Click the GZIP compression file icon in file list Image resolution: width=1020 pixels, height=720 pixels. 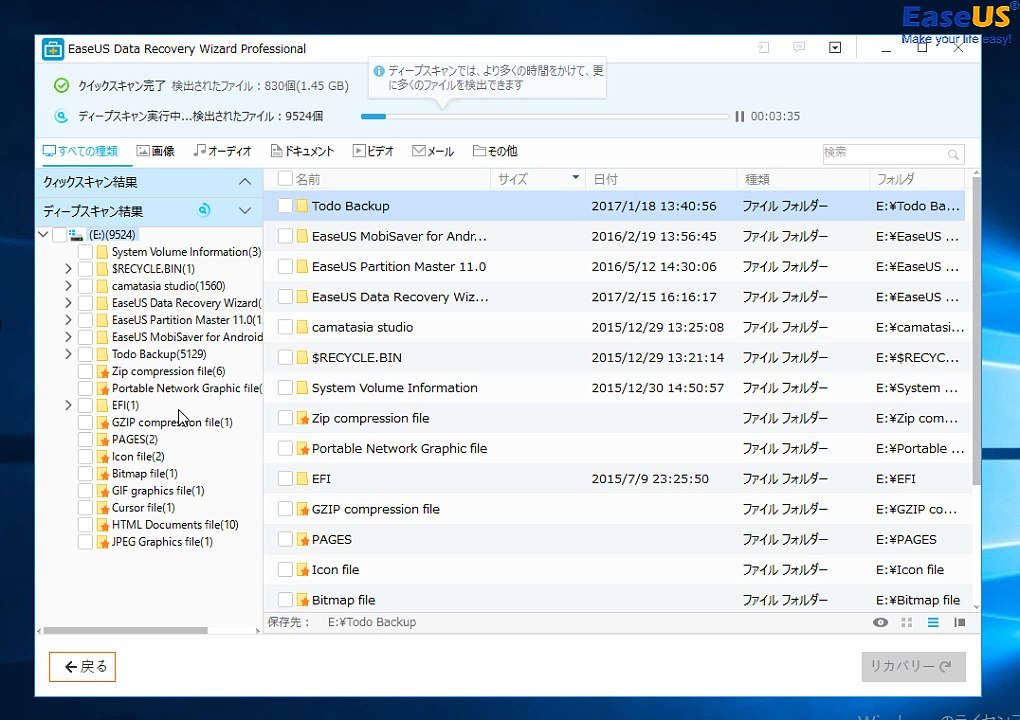[302, 509]
